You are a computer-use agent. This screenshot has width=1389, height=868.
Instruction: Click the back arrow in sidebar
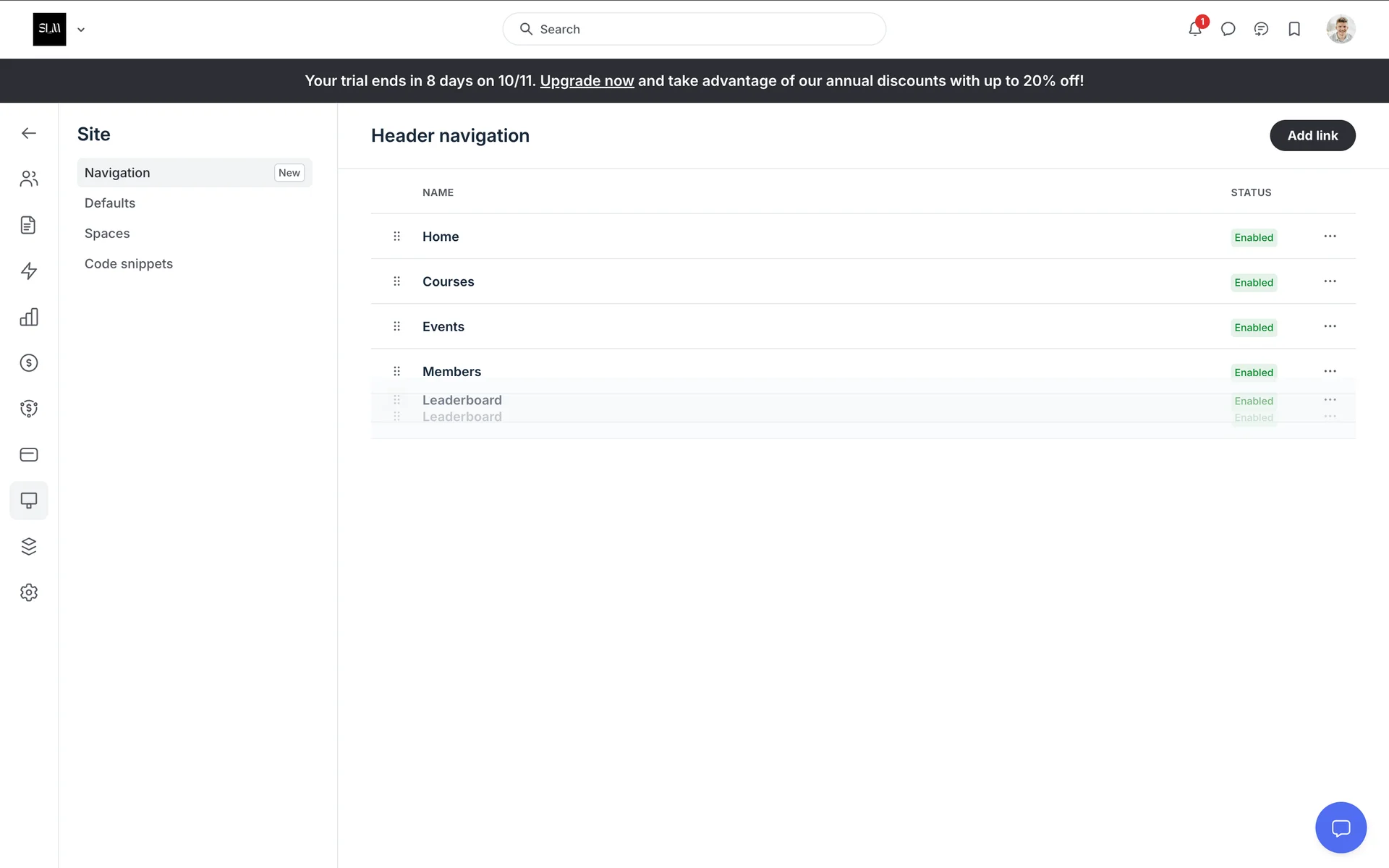tap(29, 133)
